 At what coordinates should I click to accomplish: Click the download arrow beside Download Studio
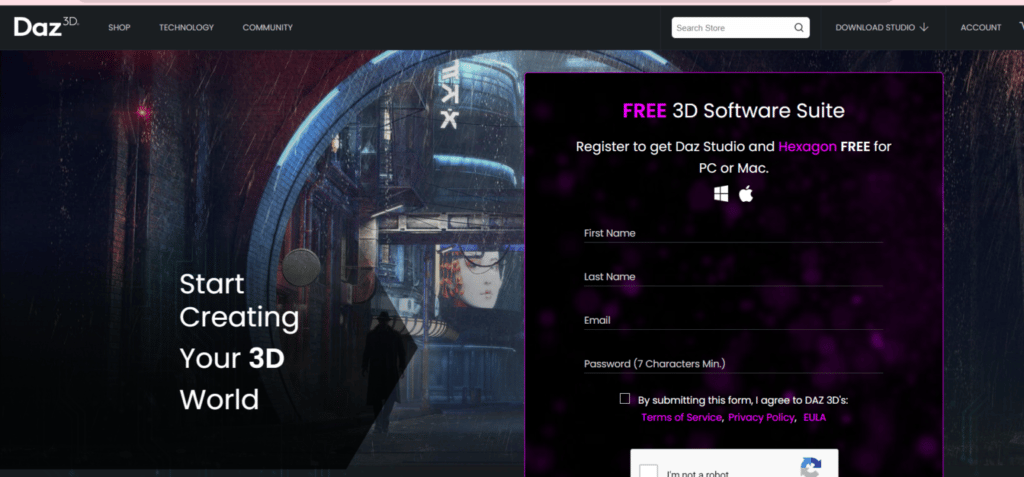[924, 27]
